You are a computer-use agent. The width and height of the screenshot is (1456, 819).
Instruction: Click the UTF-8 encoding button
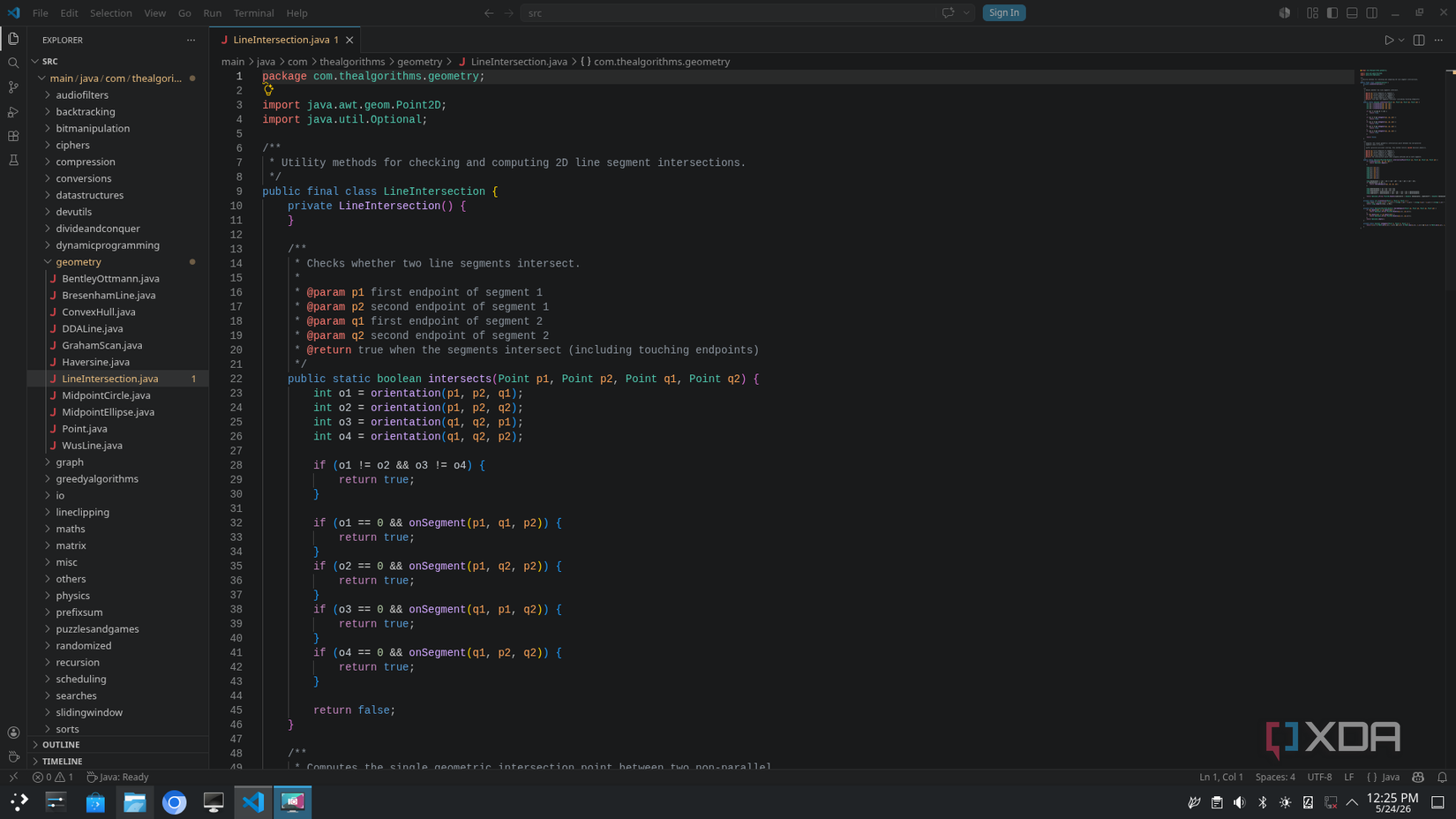click(x=1319, y=778)
